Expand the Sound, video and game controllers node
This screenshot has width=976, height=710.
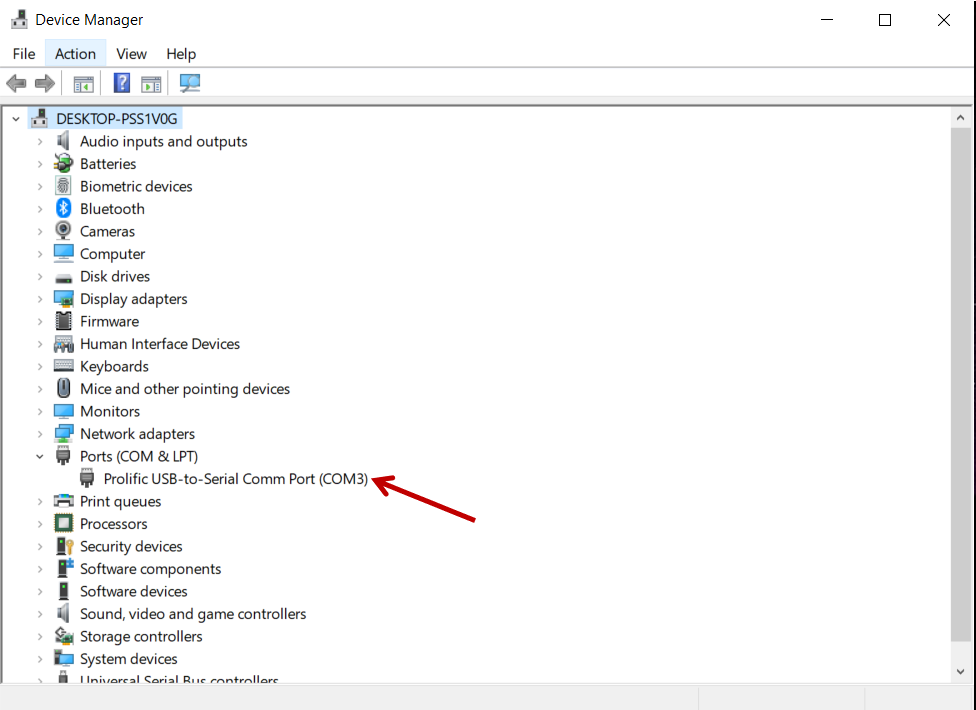(x=40, y=614)
